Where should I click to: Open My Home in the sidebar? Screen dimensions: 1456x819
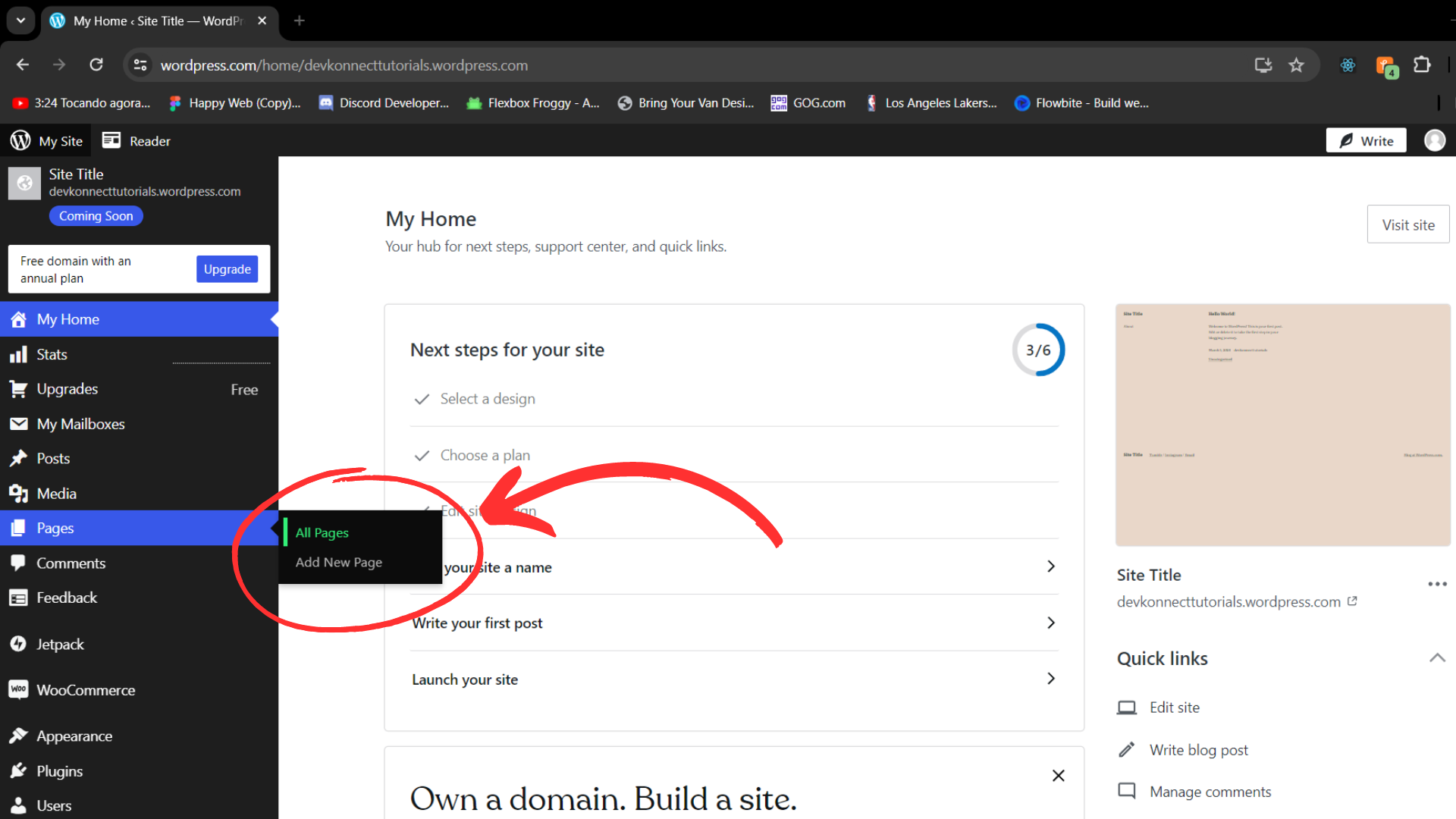[x=139, y=319]
